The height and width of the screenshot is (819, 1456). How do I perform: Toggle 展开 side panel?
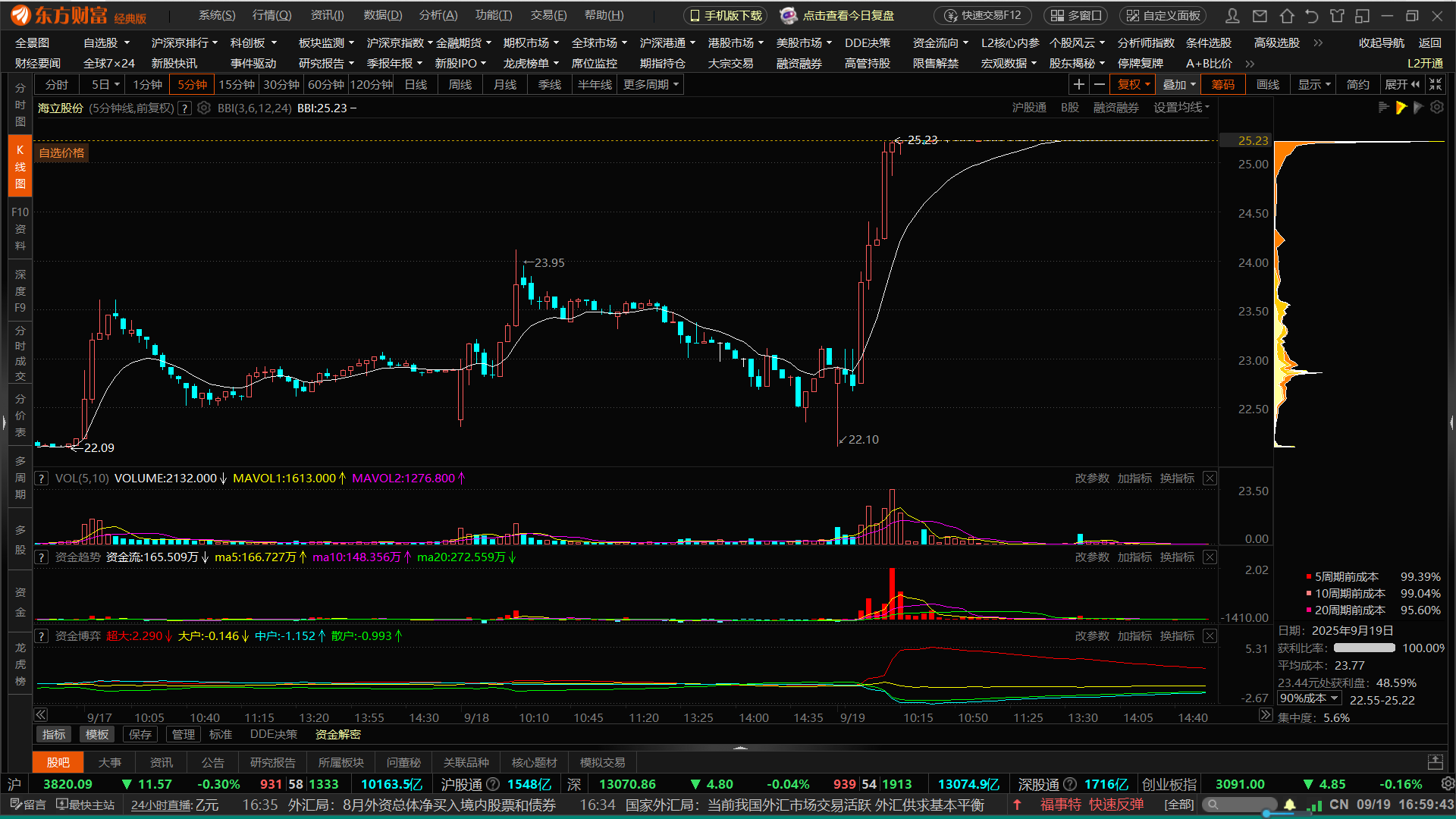[1402, 84]
